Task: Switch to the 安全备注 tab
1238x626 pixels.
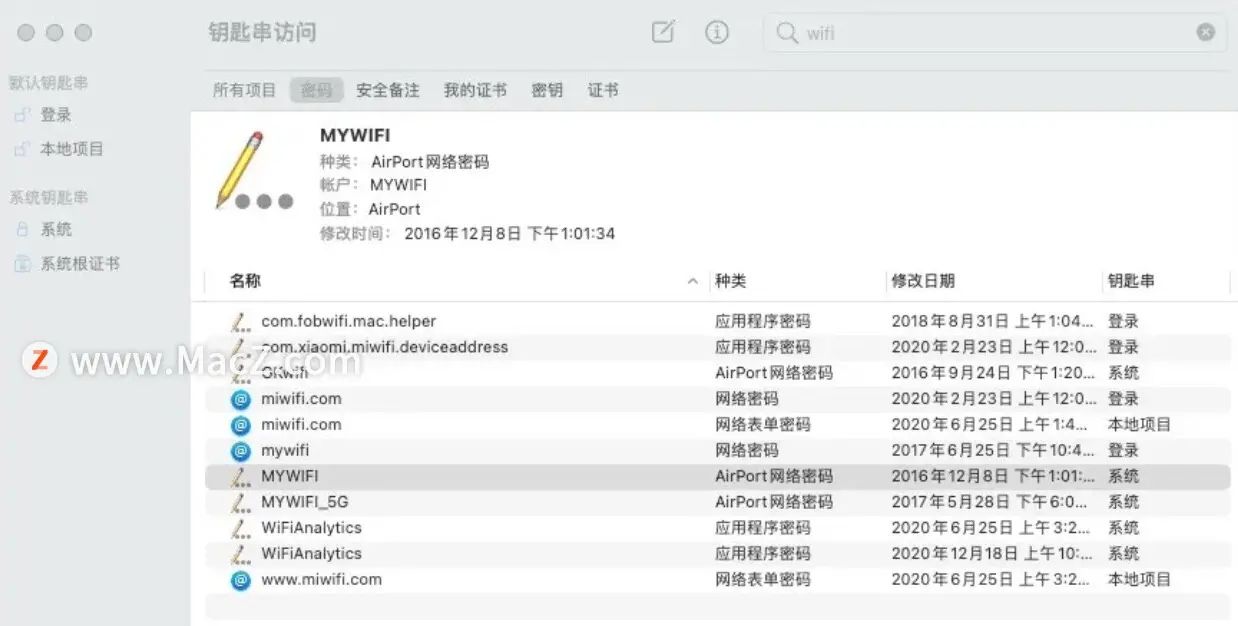Action: pos(388,89)
